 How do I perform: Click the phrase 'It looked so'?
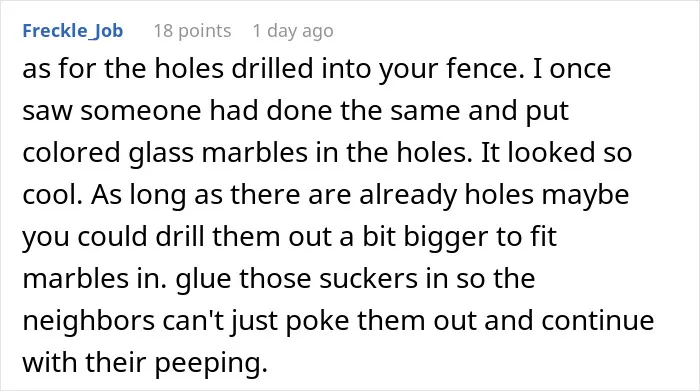point(556,152)
